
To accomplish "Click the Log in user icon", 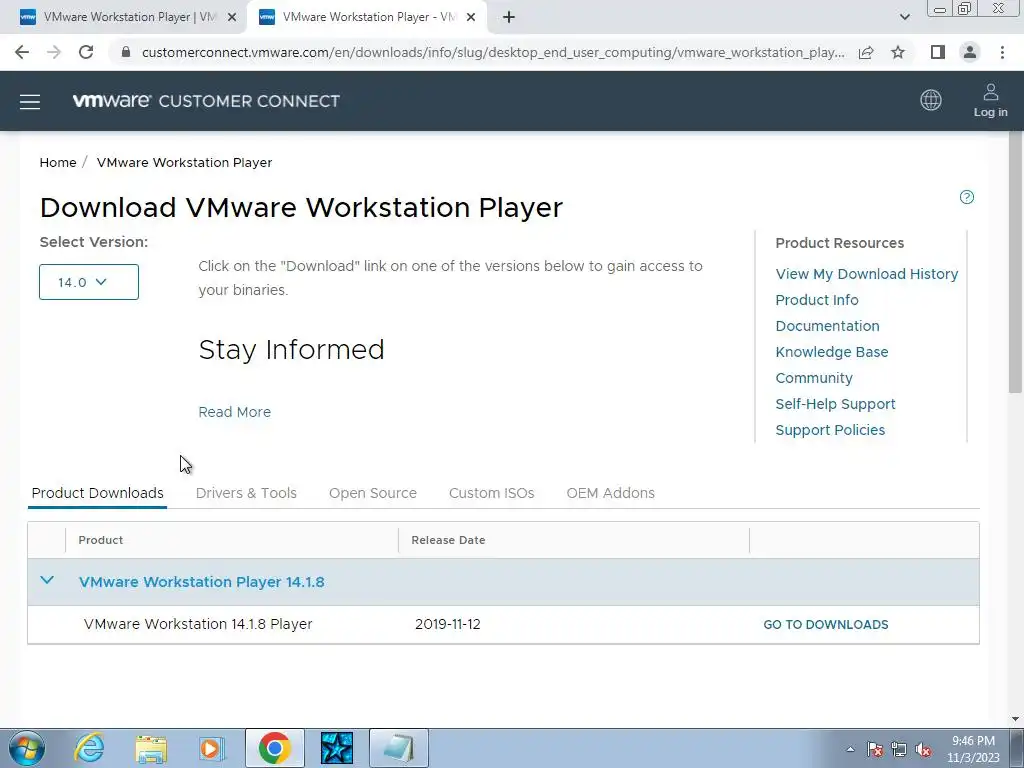I will (x=991, y=101).
